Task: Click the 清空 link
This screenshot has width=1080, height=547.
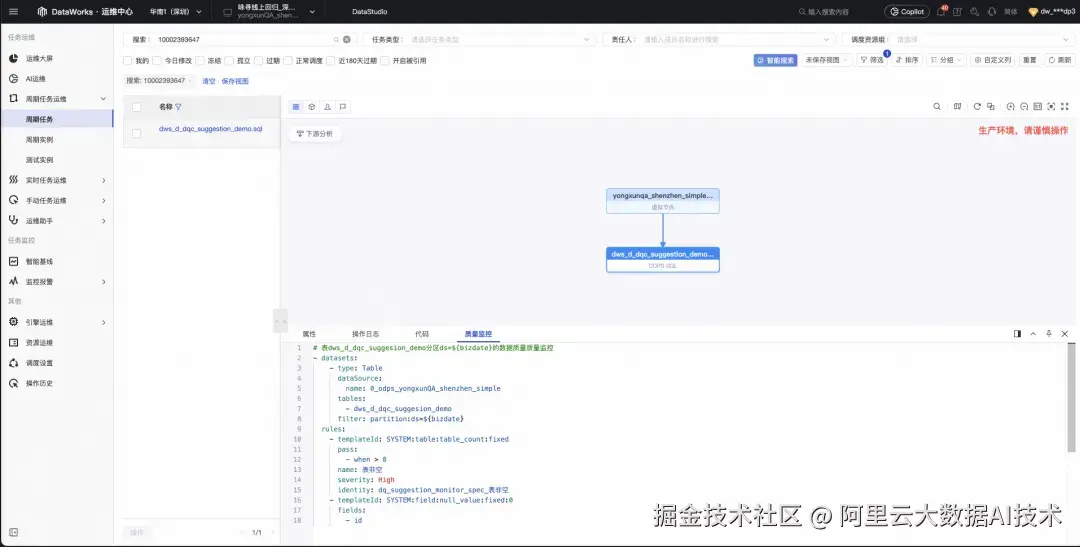Action: [209, 81]
